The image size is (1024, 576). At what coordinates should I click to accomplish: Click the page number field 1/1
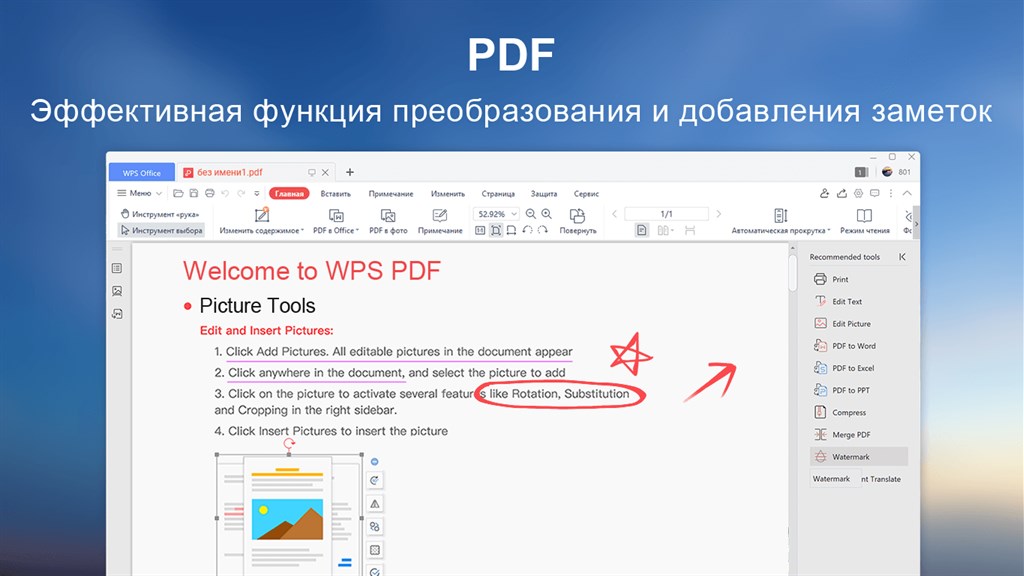tap(666, 214)
